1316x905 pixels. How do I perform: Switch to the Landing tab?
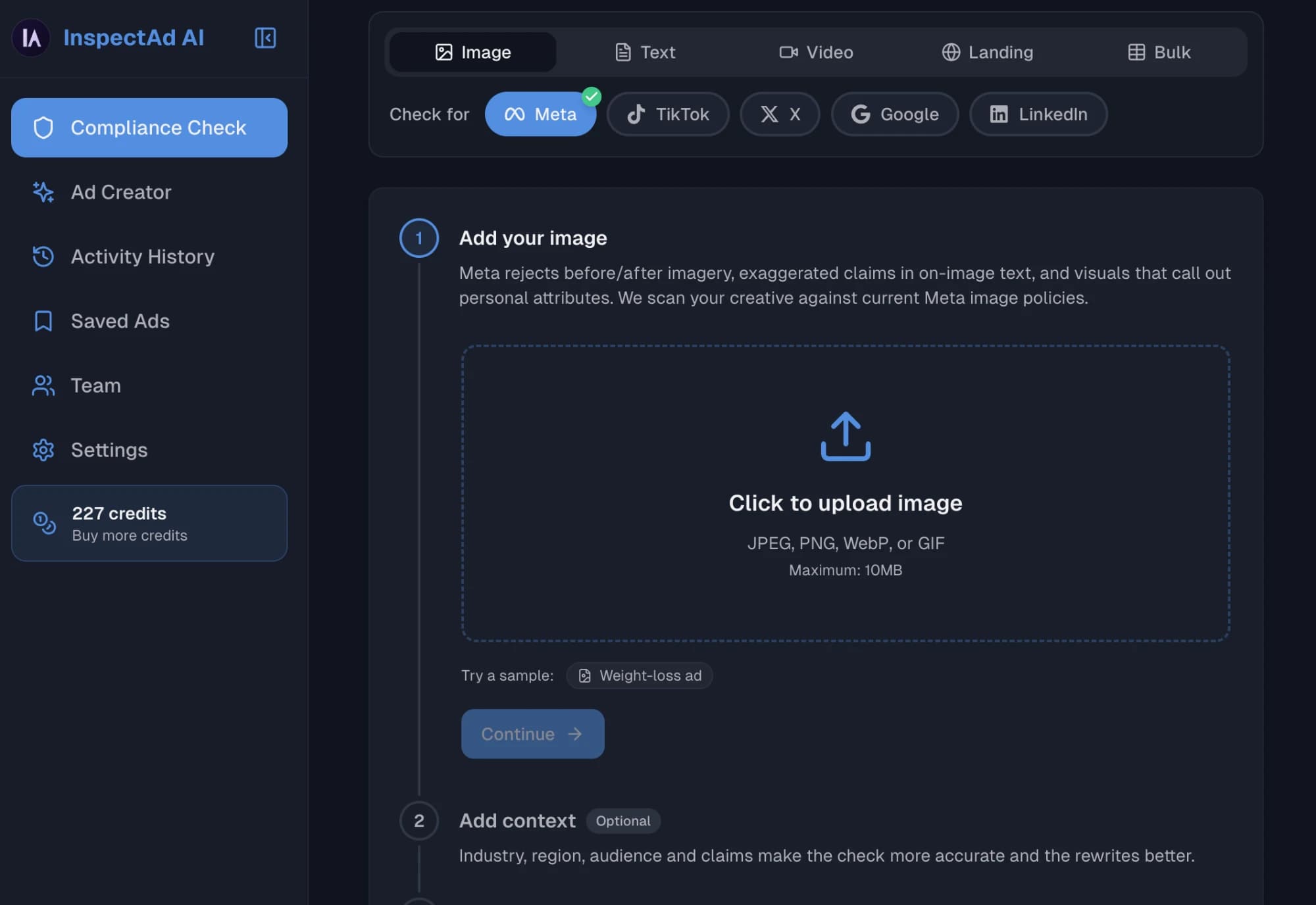987,52
